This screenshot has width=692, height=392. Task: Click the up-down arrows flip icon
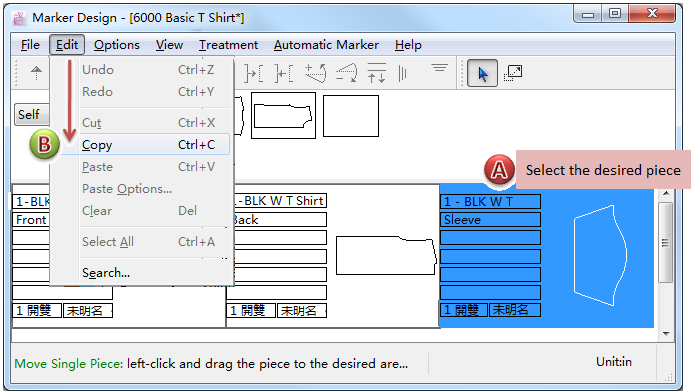click(x=376, y=73)
